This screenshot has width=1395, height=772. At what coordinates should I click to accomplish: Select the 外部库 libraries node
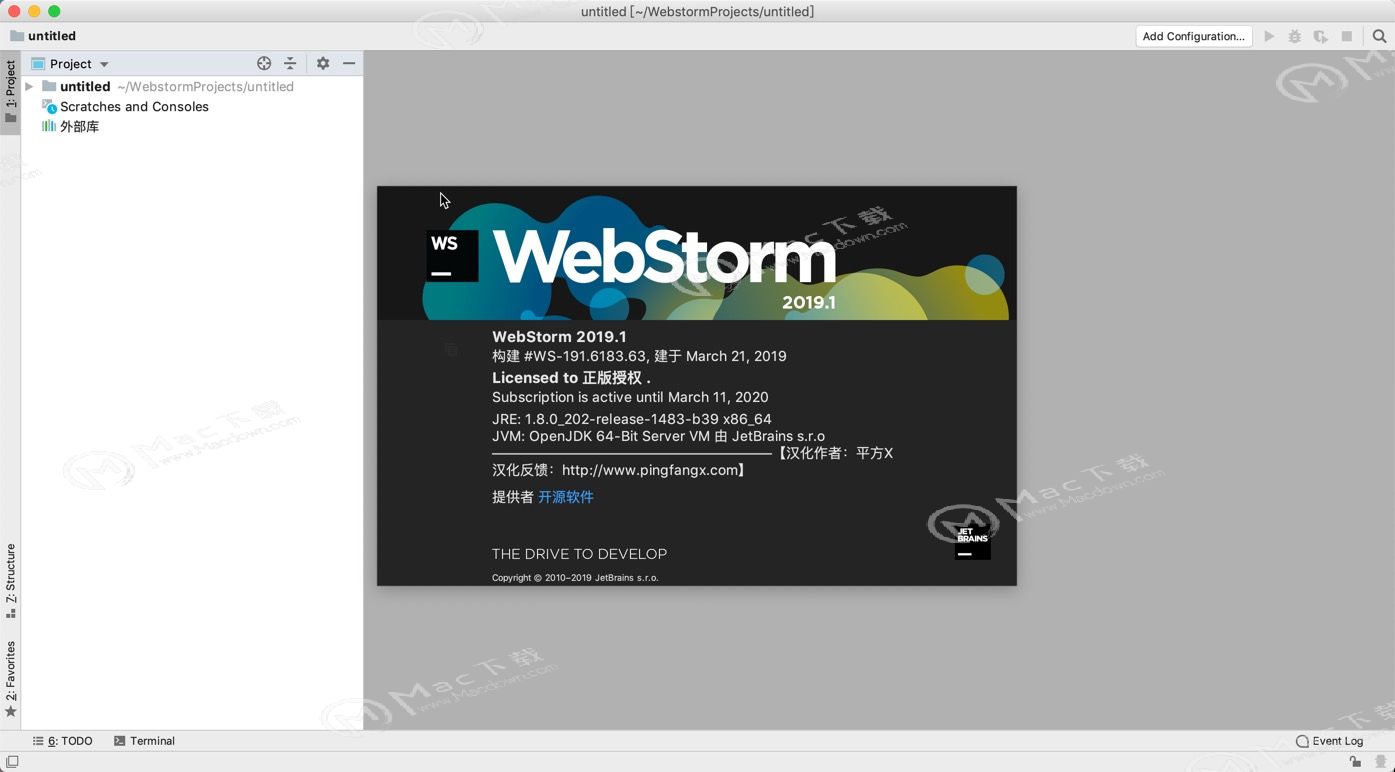[x=70, y=127]
